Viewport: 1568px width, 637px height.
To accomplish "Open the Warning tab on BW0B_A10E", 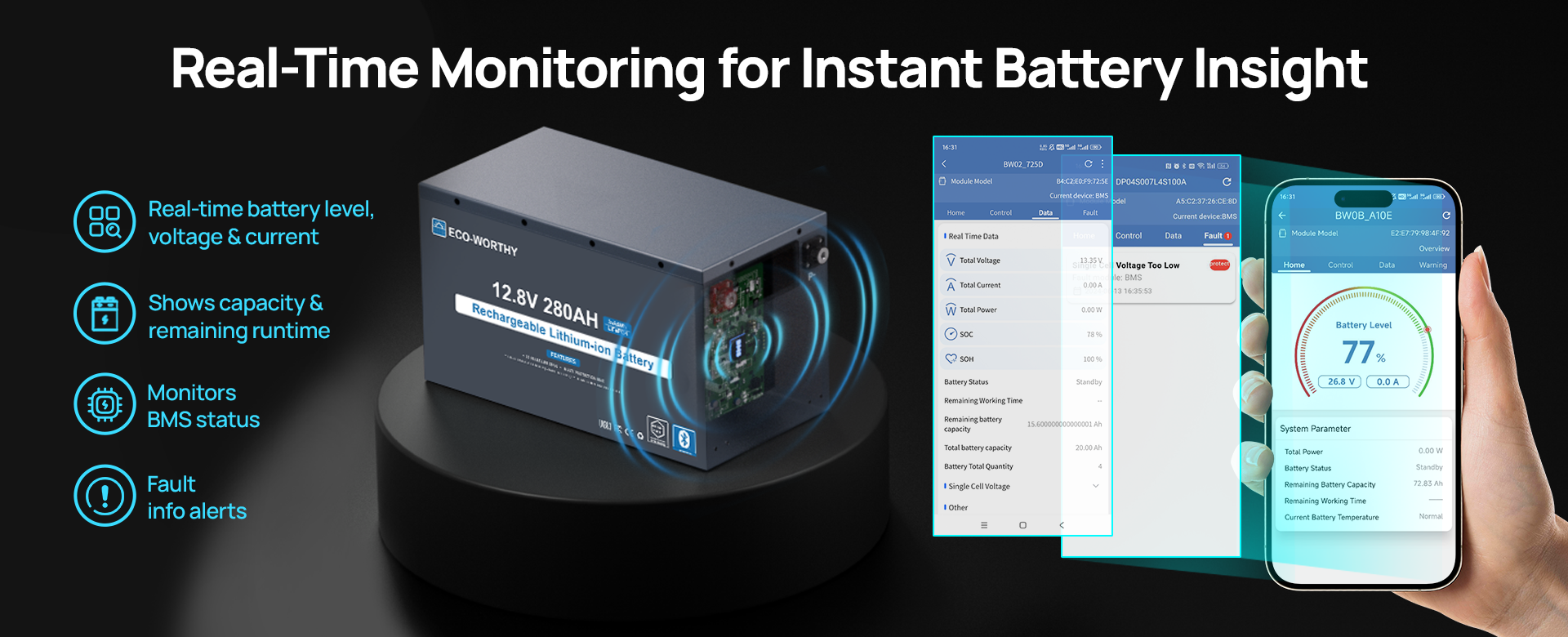I will coord(1433,265).
